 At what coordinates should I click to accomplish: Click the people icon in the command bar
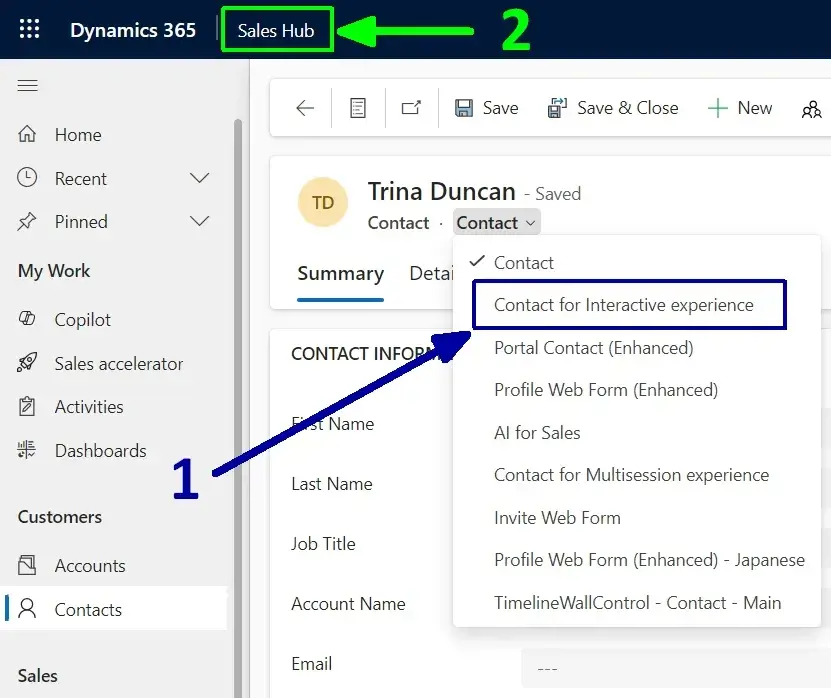(x=811, y=109)
